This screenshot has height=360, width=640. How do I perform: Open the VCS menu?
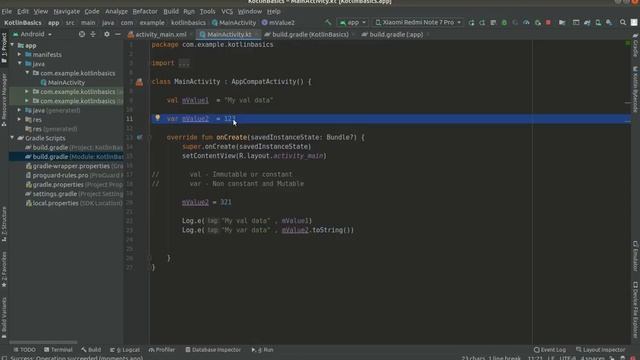click(227, 11)
